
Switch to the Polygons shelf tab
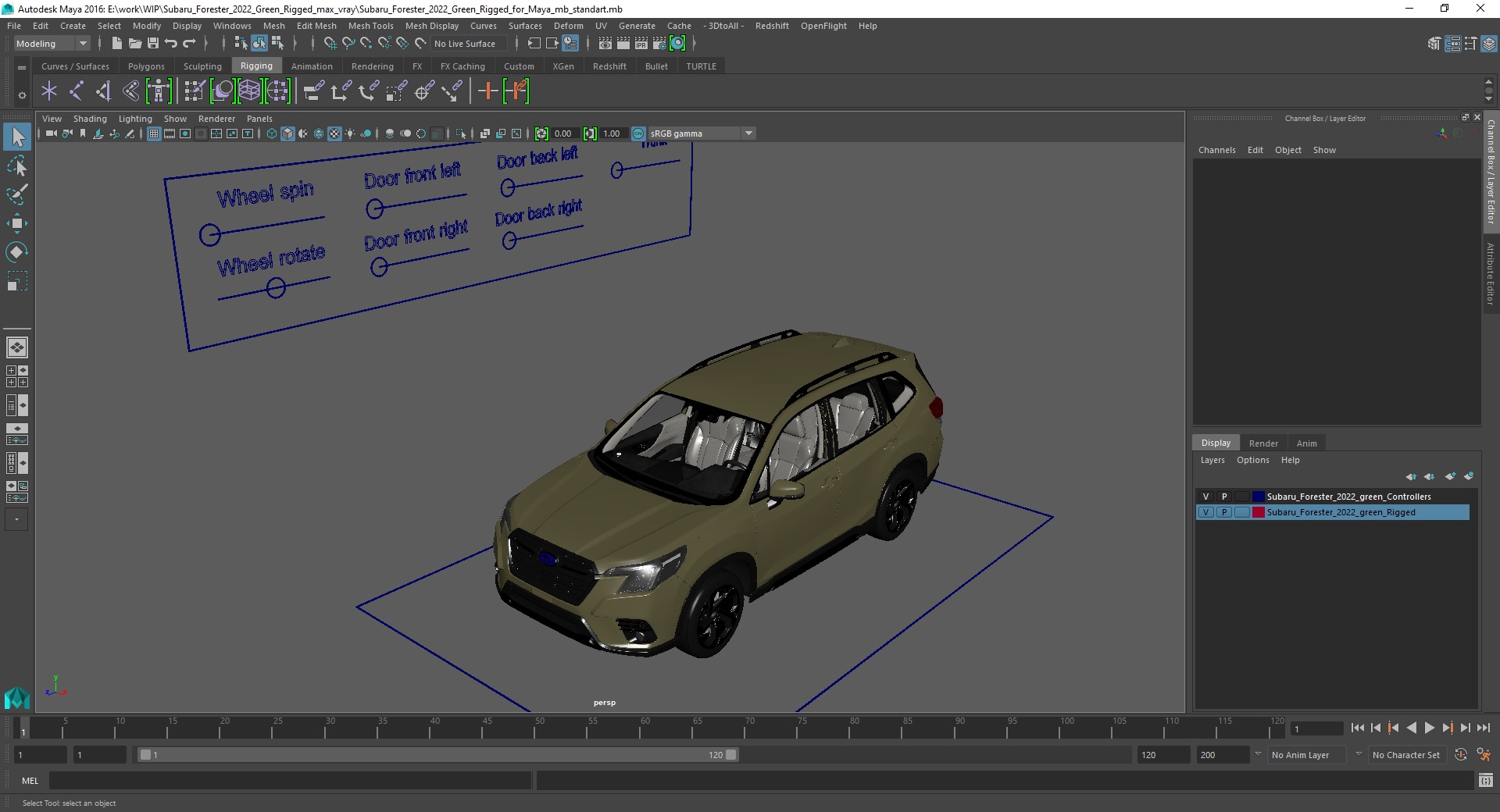tap(146, 66)
